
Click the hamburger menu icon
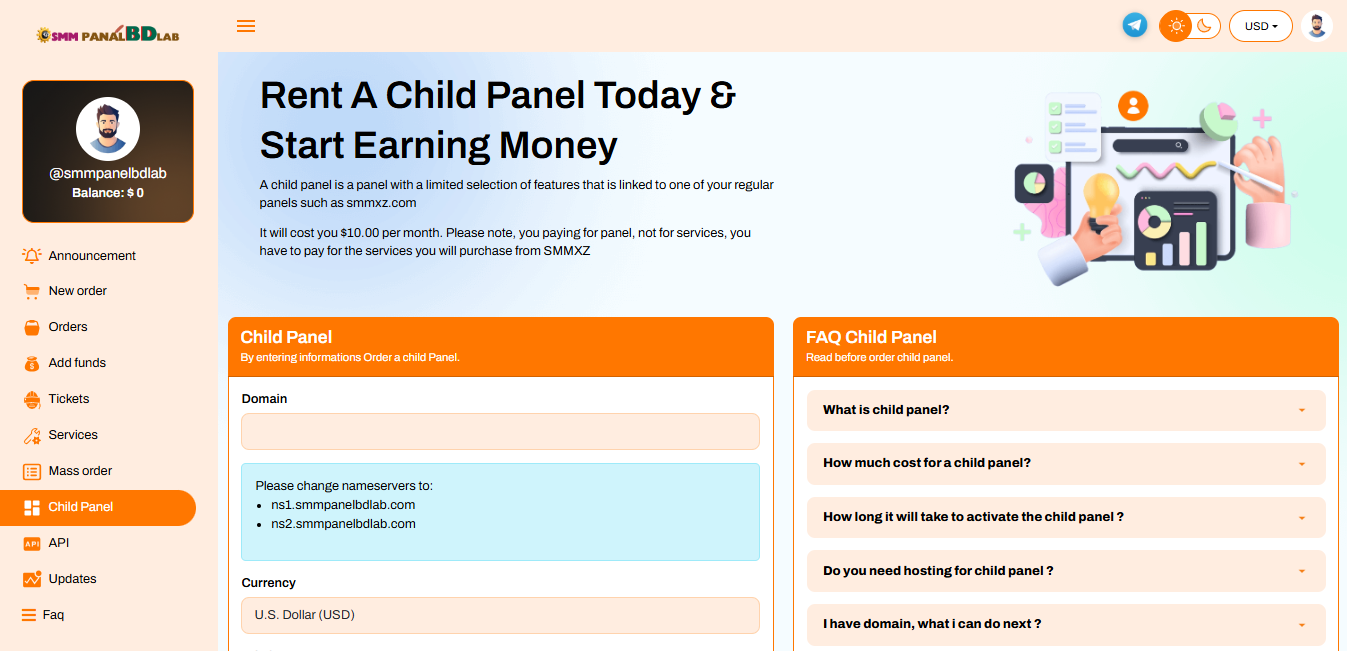point(246,26)
